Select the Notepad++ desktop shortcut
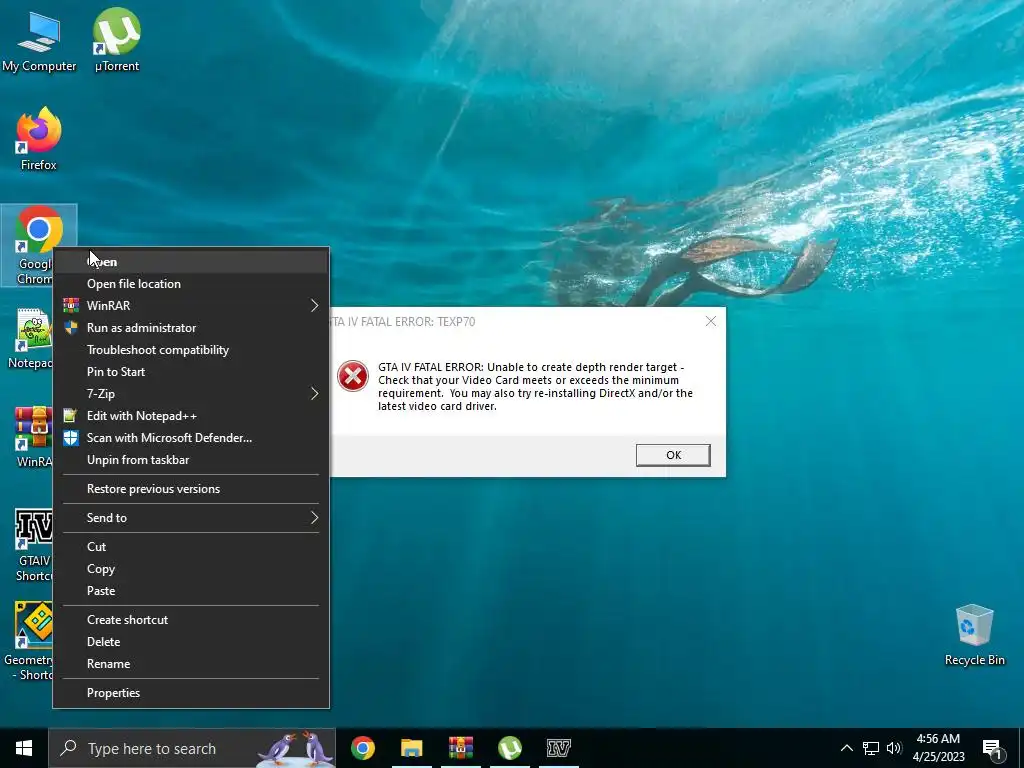This screenshot has height=768, width=1024. tap(29, 339)
